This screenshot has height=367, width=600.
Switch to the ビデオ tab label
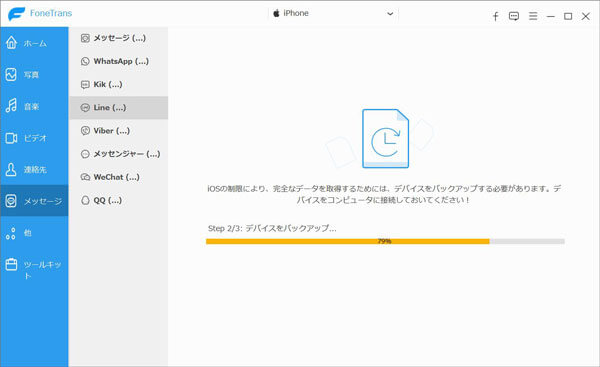35,138
